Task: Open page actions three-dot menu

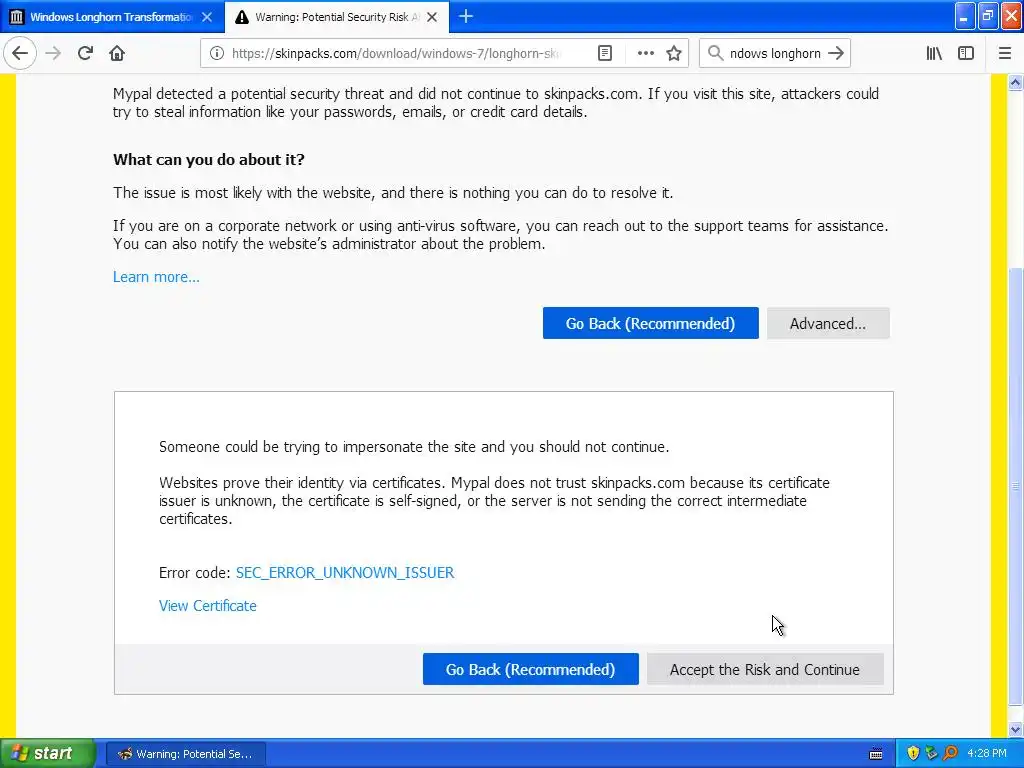Action: [645, 54]
